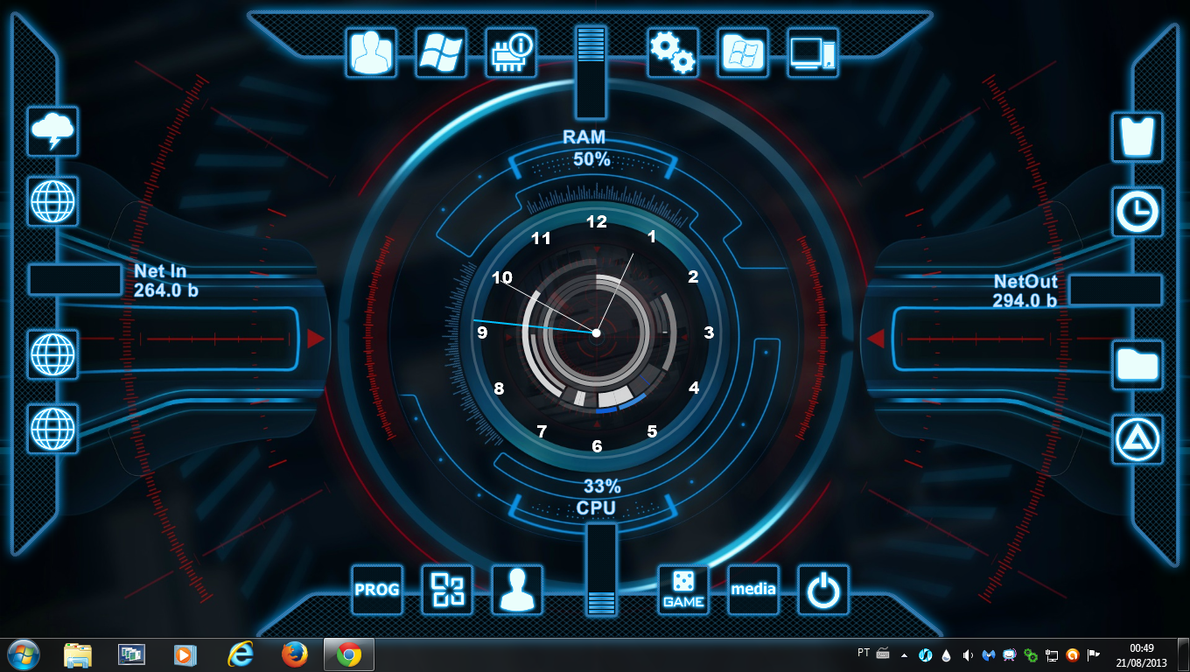Screen dimensions: 1190x672
Task: Click the window switcher icon in the taskbar
Action: pos(131,655)
